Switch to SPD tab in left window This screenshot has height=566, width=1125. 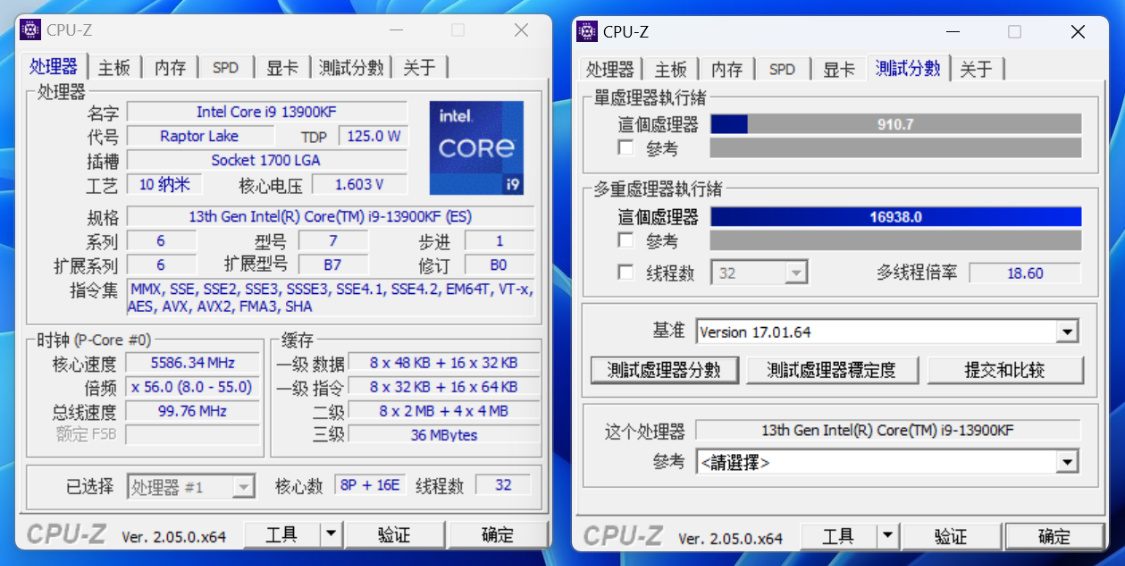pyautogui.click(x=225, y=68)
